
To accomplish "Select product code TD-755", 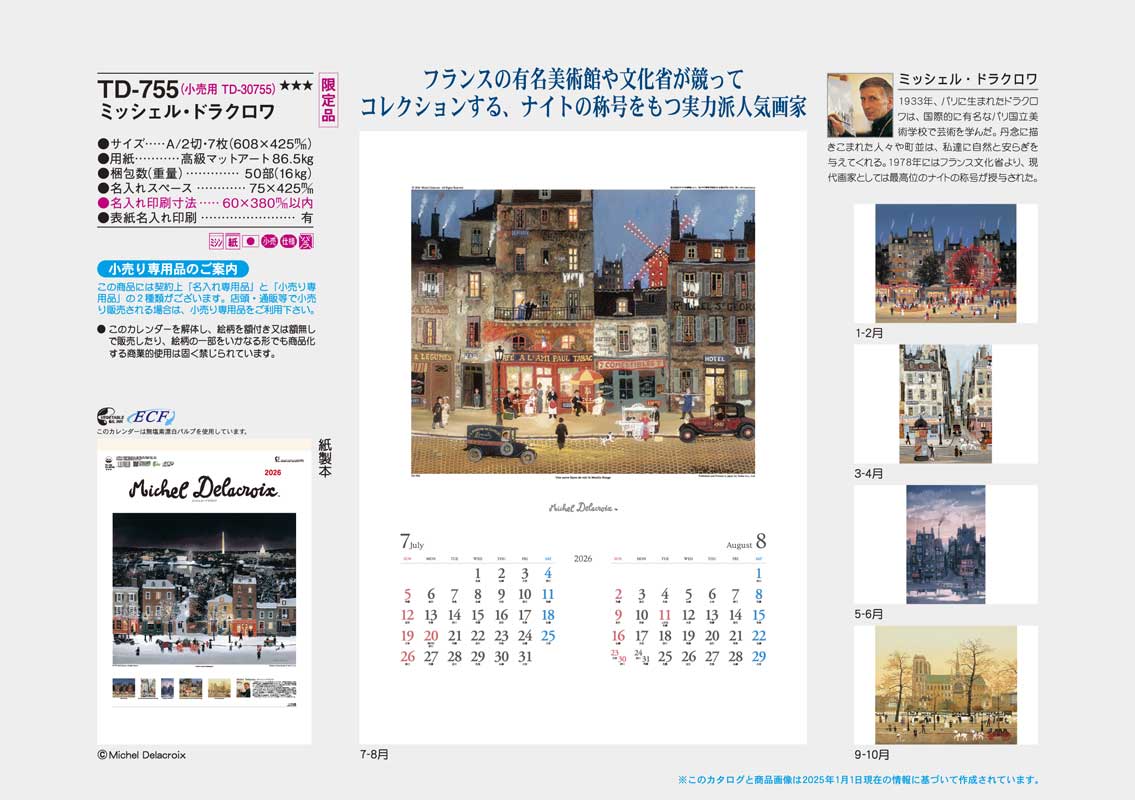I will pyautogui.click(x=138, y=89).
